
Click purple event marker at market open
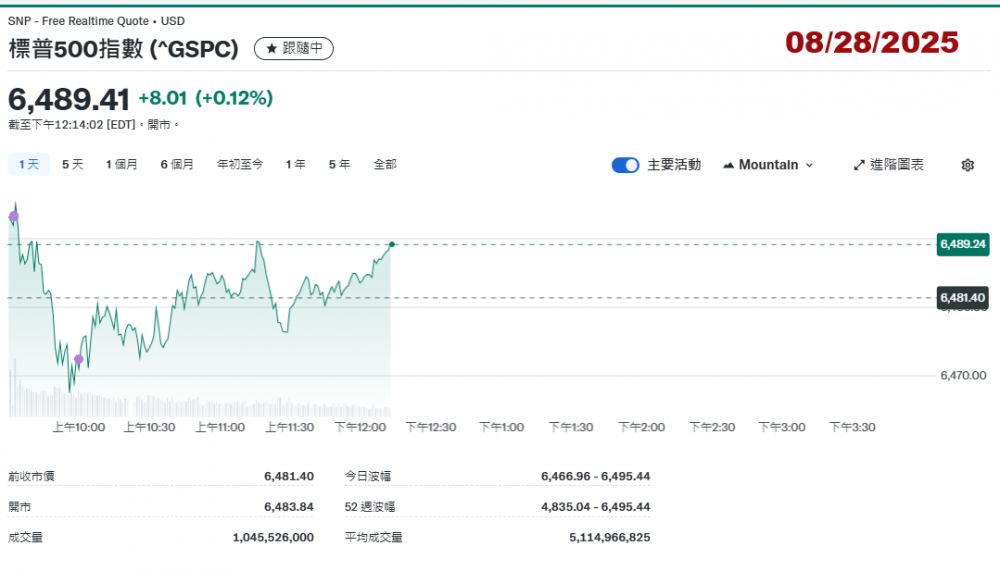pyautogui.click(x=14, y=216)
